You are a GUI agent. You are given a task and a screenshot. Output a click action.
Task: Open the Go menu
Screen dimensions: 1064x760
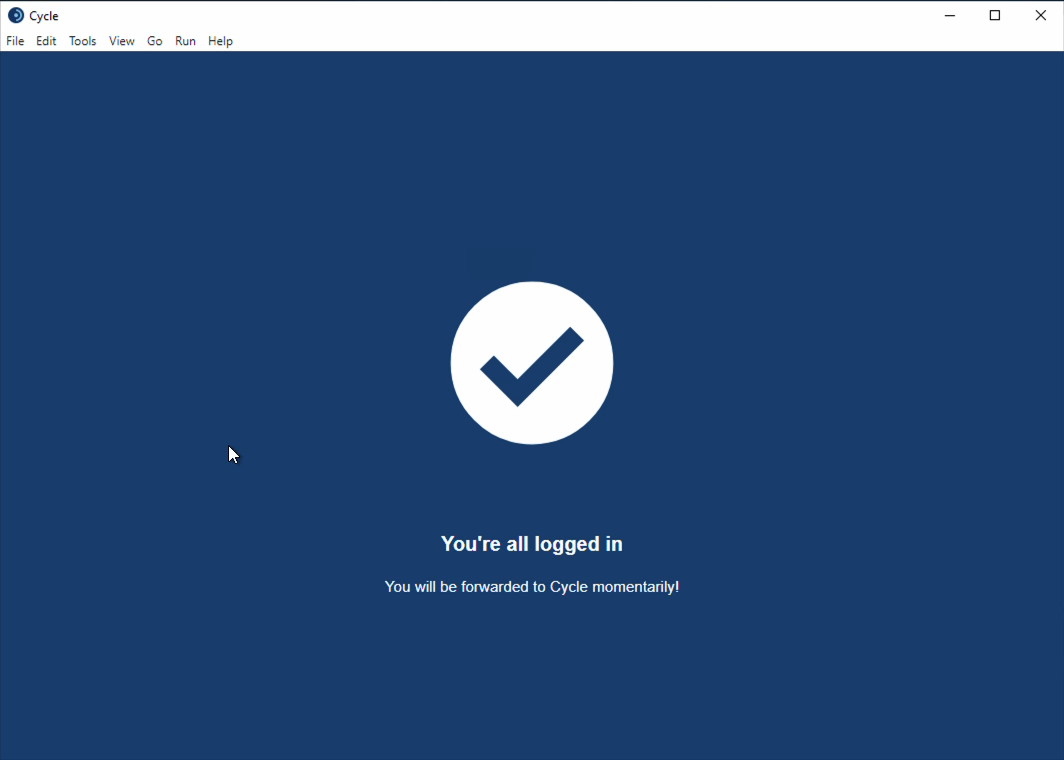point(154,41)
